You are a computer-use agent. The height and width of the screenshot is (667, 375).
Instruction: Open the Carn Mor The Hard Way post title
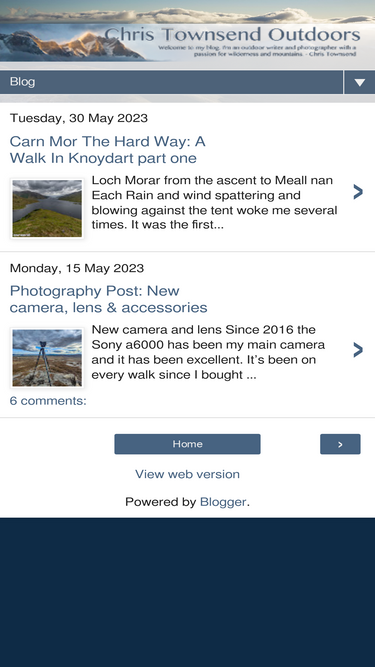click(108, 149)
